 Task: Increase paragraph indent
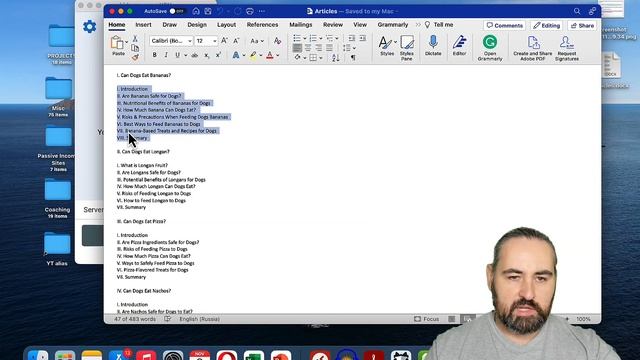point(362,38)
